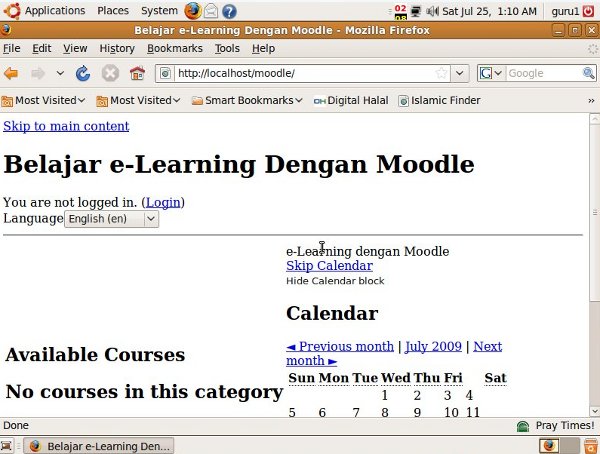Open the July 2009 calendar link
Viewport: 600px width, 454px height.
(433, 346)
